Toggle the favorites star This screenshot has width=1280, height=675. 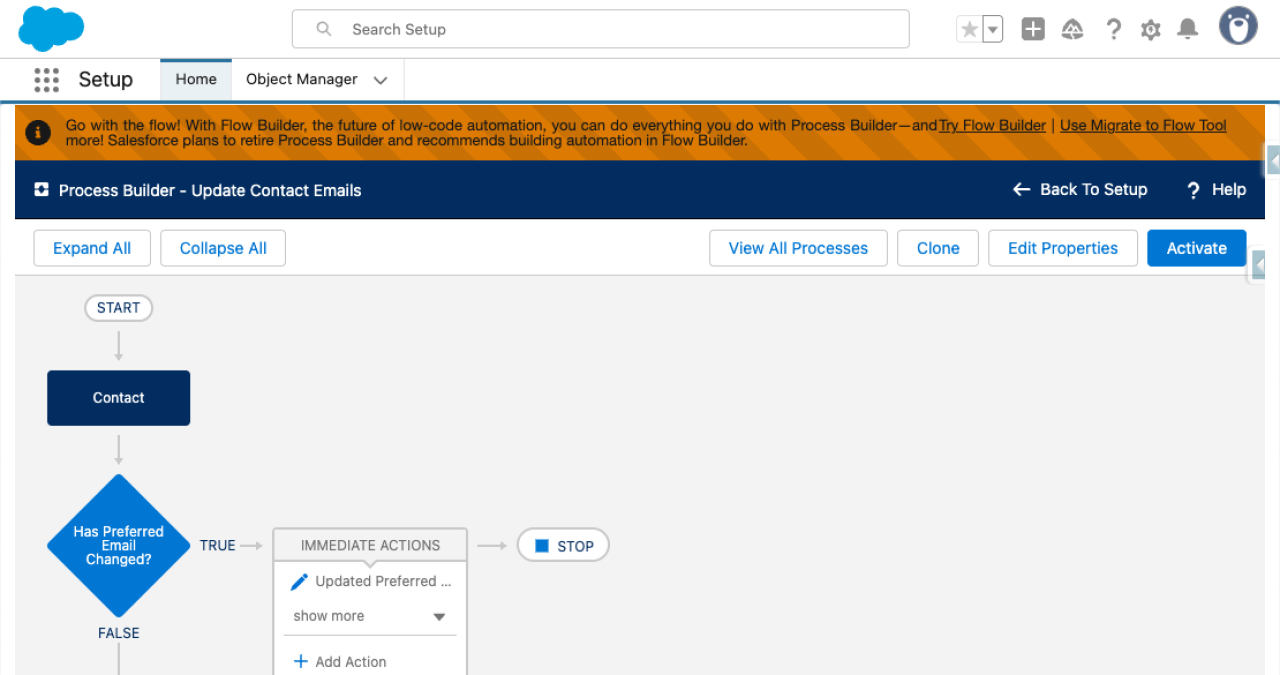(x=969, y=28)
